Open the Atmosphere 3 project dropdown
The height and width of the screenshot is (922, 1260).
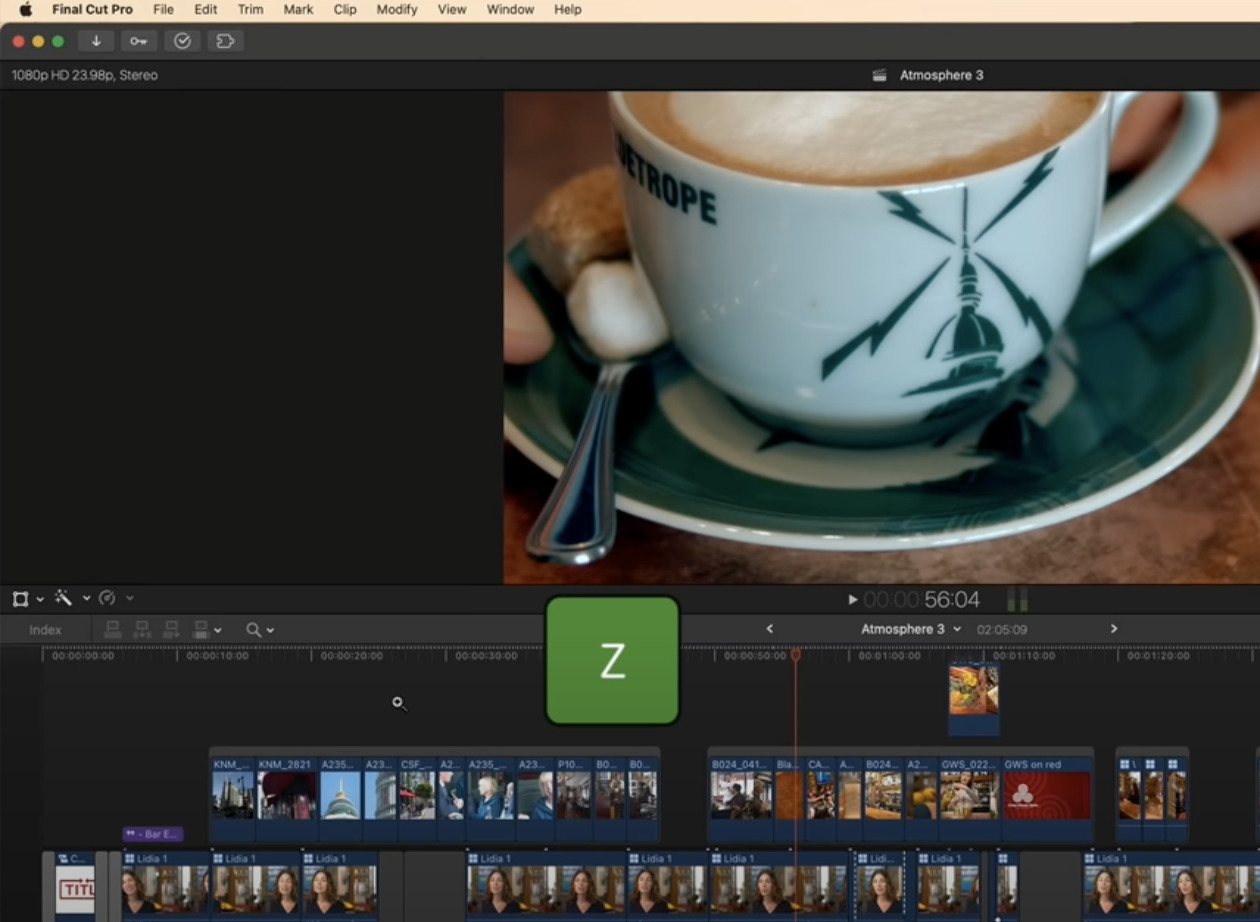(x=911, y=629)
